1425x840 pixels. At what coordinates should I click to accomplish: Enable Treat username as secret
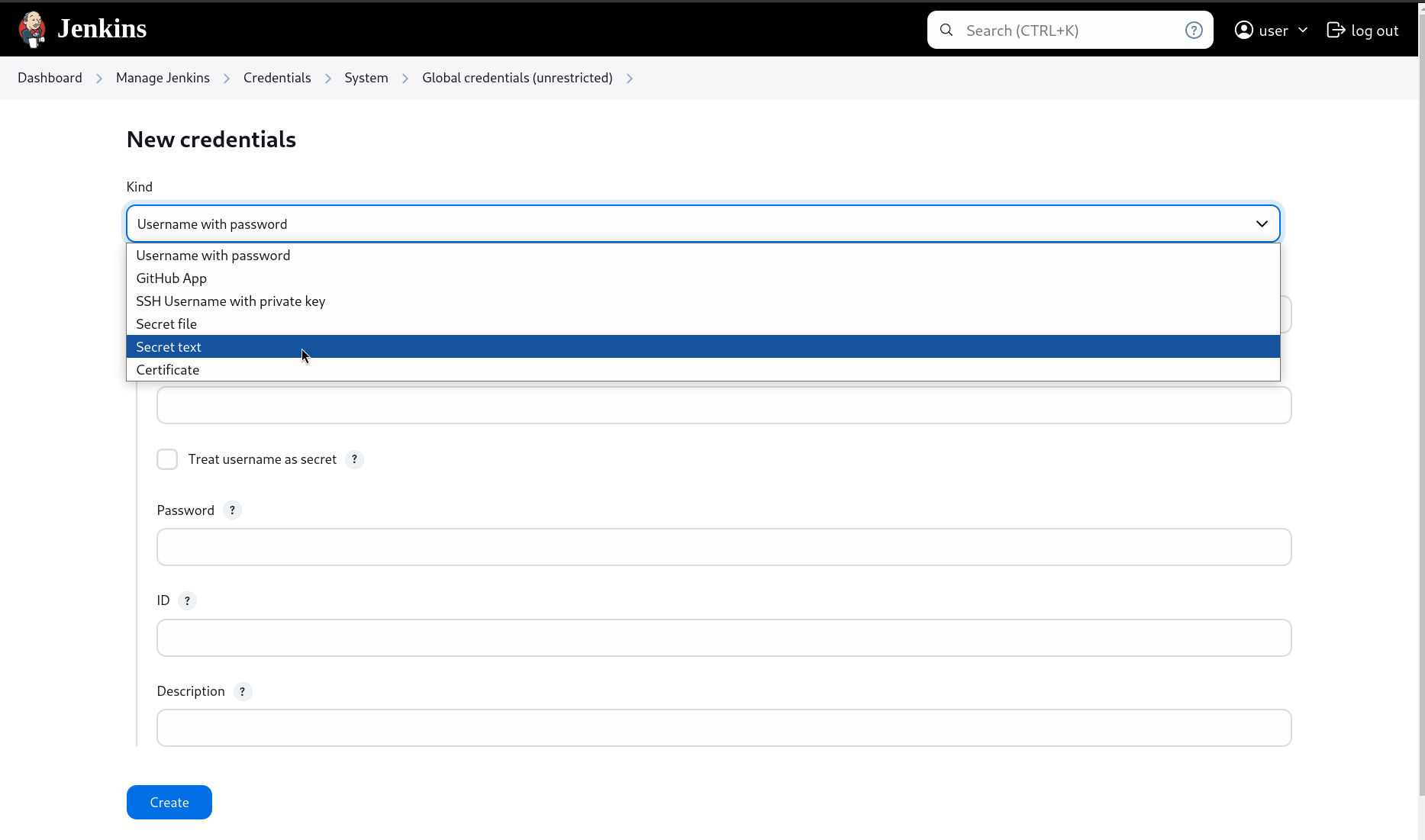pyautogui.click(x=167, y=459)
